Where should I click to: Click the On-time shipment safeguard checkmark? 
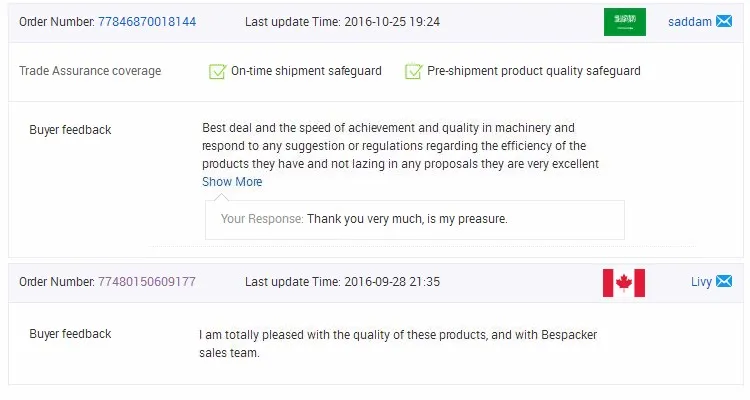(217, 71)
